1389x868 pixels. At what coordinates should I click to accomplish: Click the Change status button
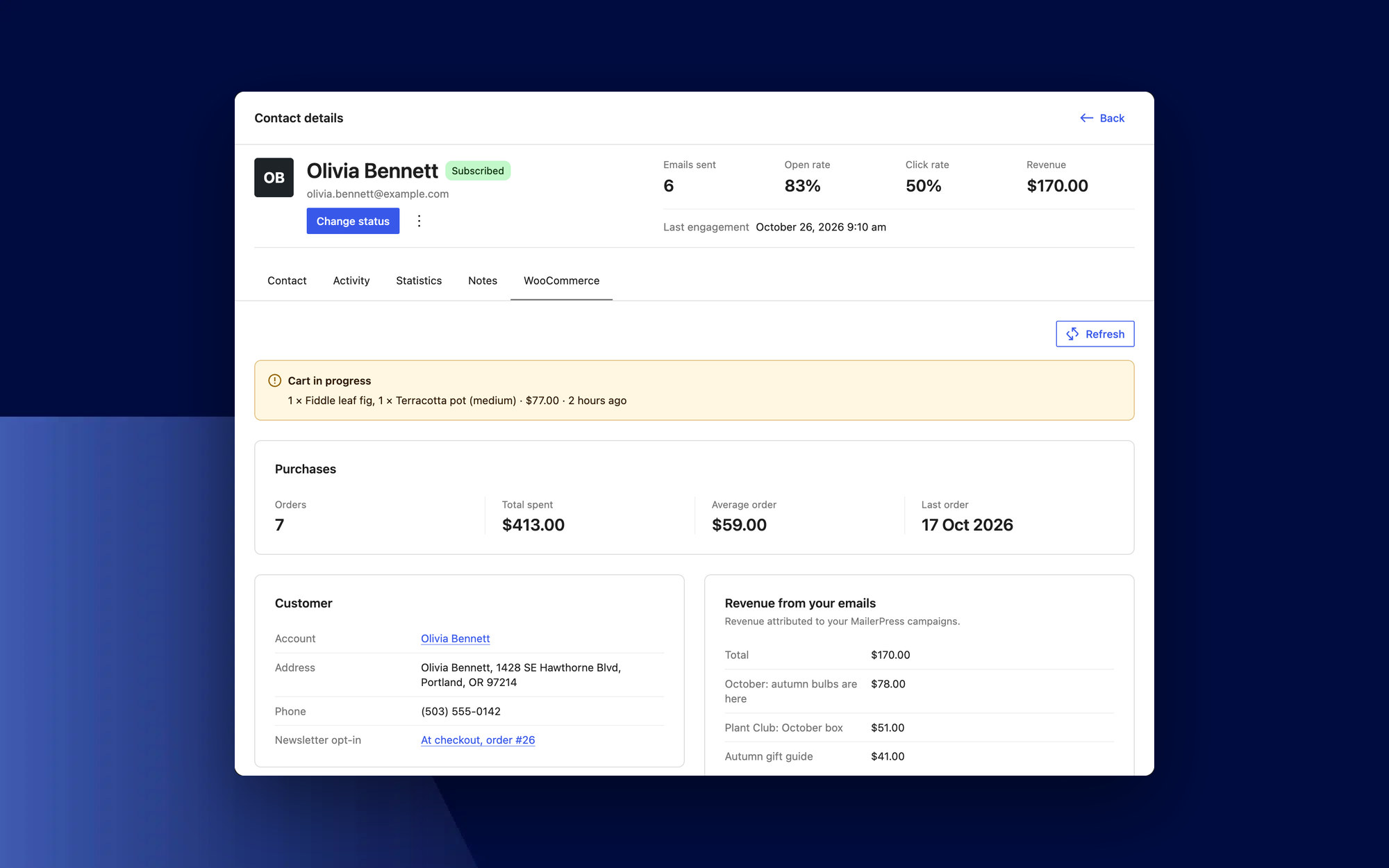click(353, 221)
